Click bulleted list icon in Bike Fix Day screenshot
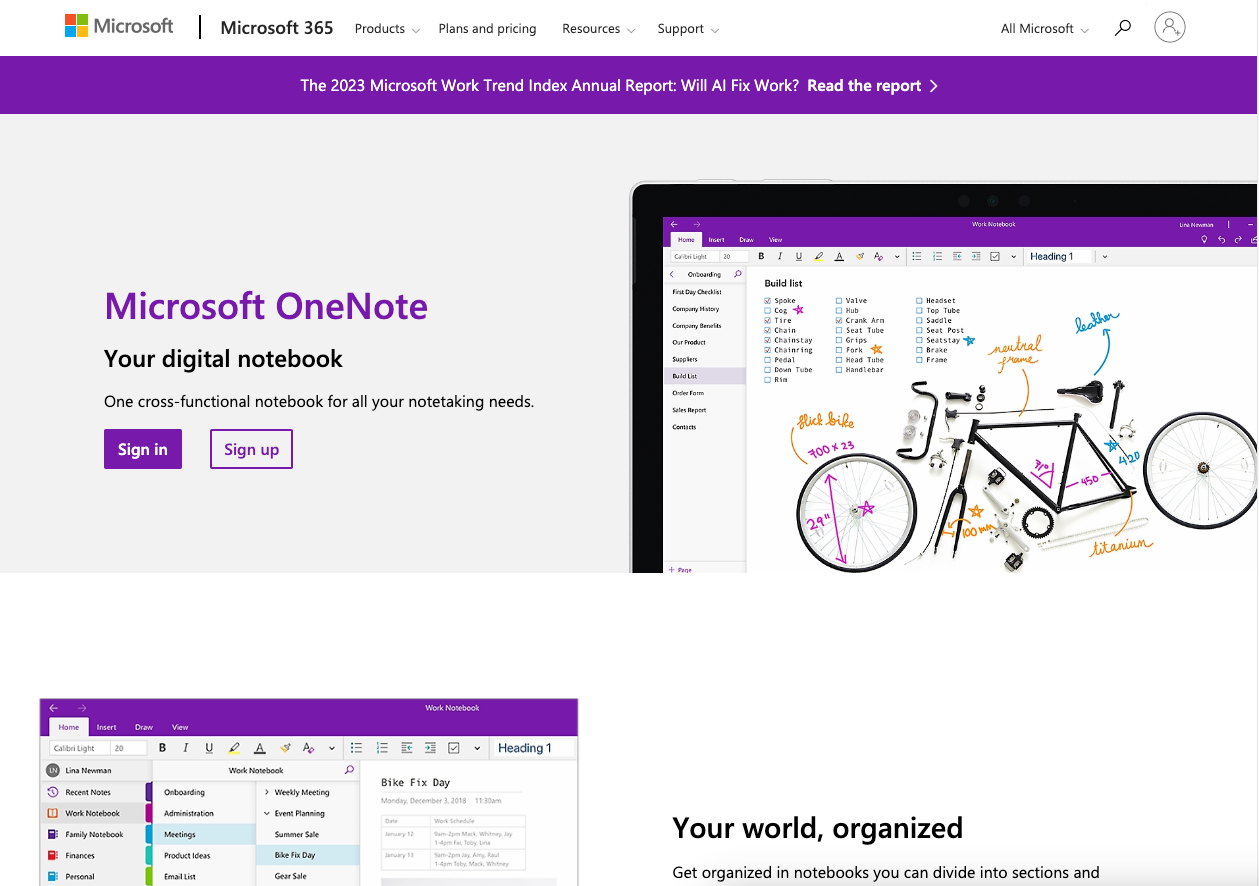This screenshot has height=886, width=1259. [x=357, y=748]
